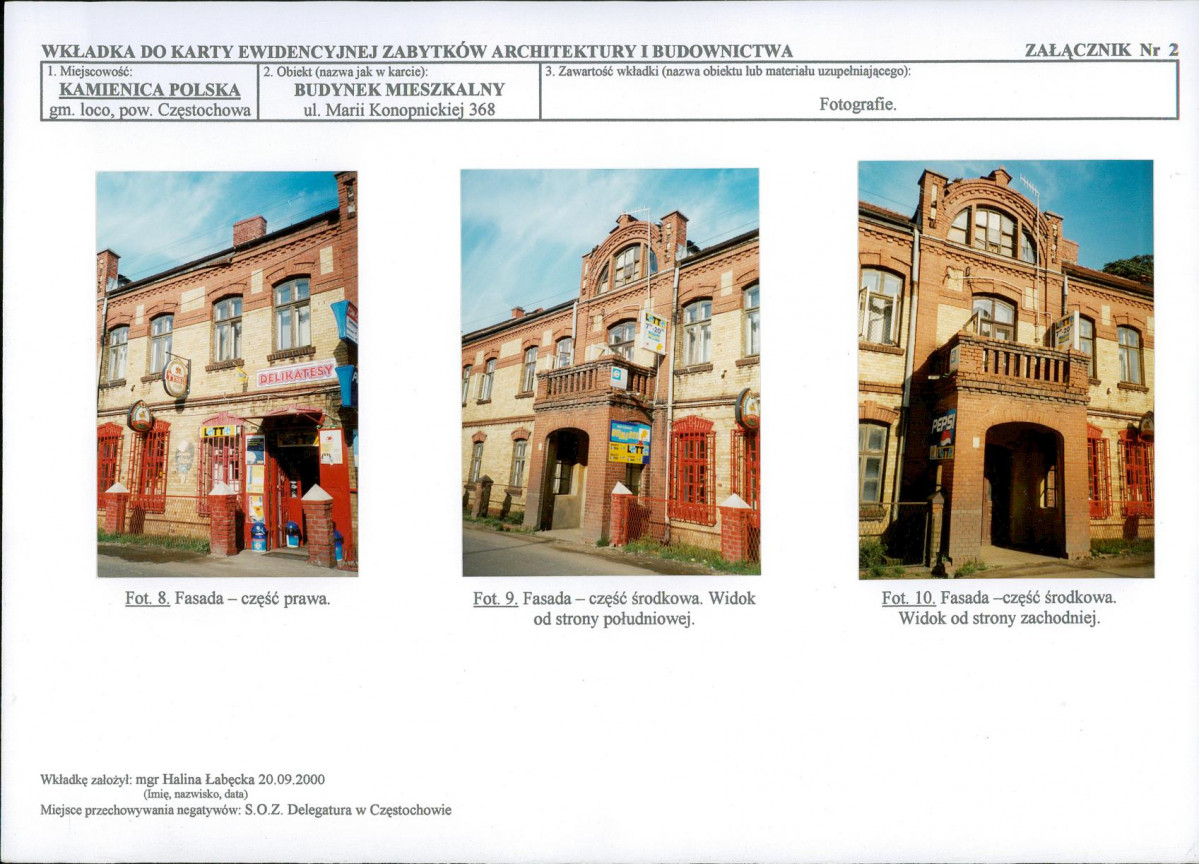
Task: Click the caption line "Widok od strony zachodniej."
Action: click(x=999, y=618)
